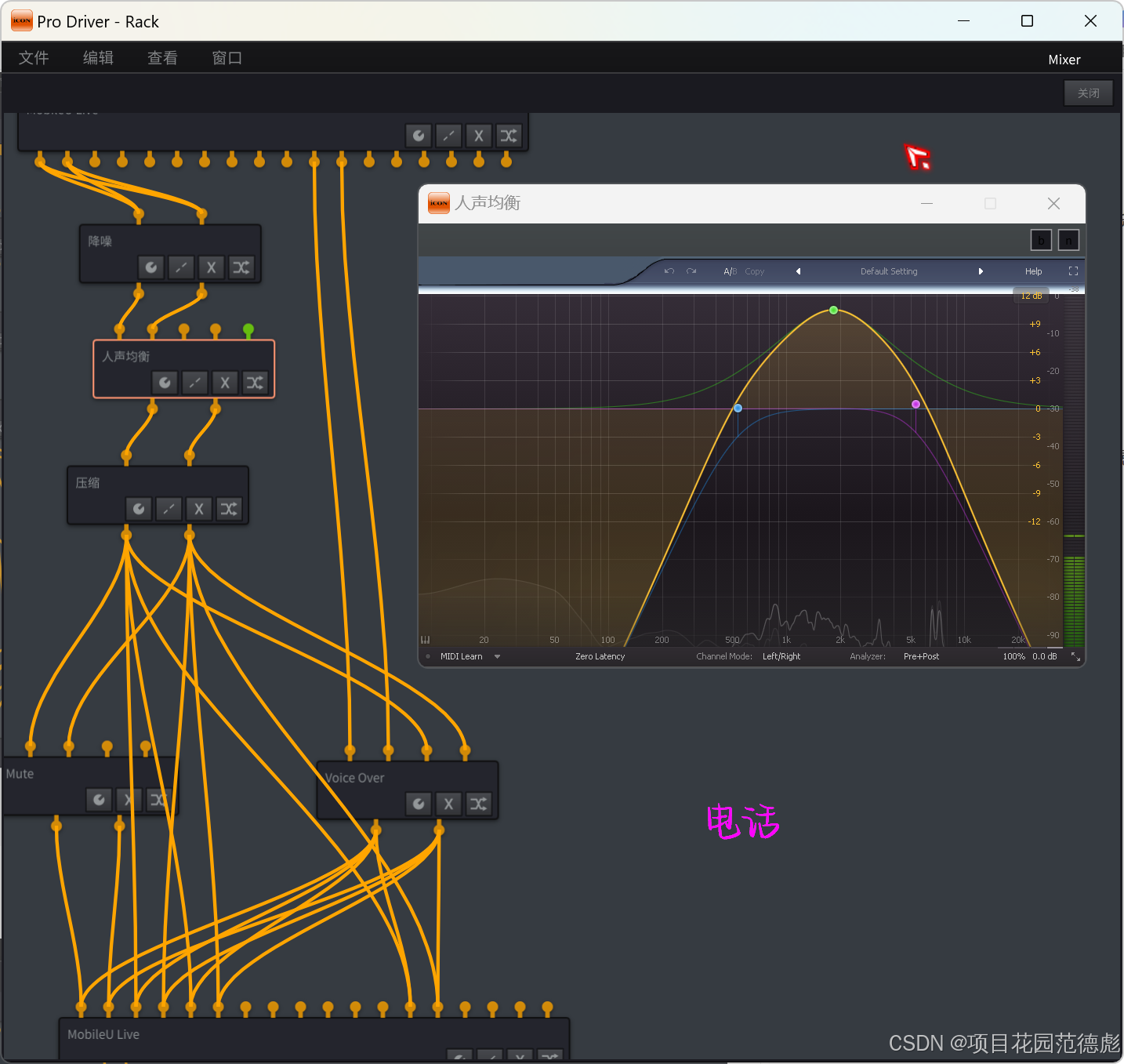Click shuffle routing icon on Voice Over node

tap(478, 804)
